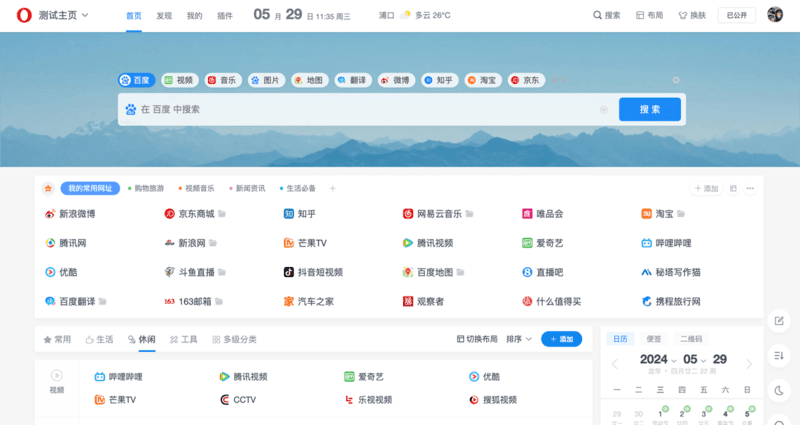Screen dimensions: 800x425
Task: Expand the 测试主页 dropdown
Action: point(85,15)
